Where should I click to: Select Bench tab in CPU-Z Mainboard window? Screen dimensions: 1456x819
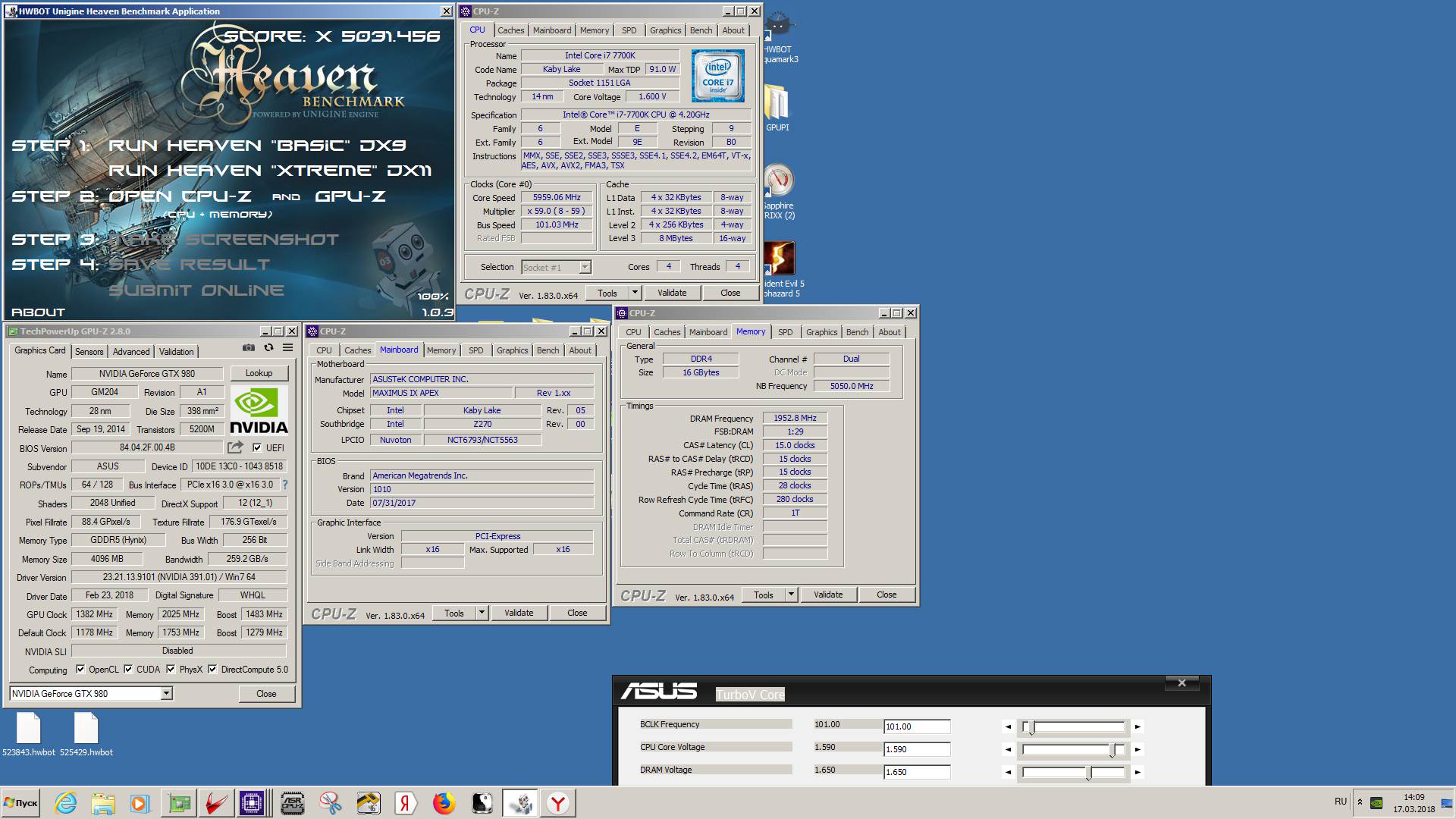coord(548,350)
